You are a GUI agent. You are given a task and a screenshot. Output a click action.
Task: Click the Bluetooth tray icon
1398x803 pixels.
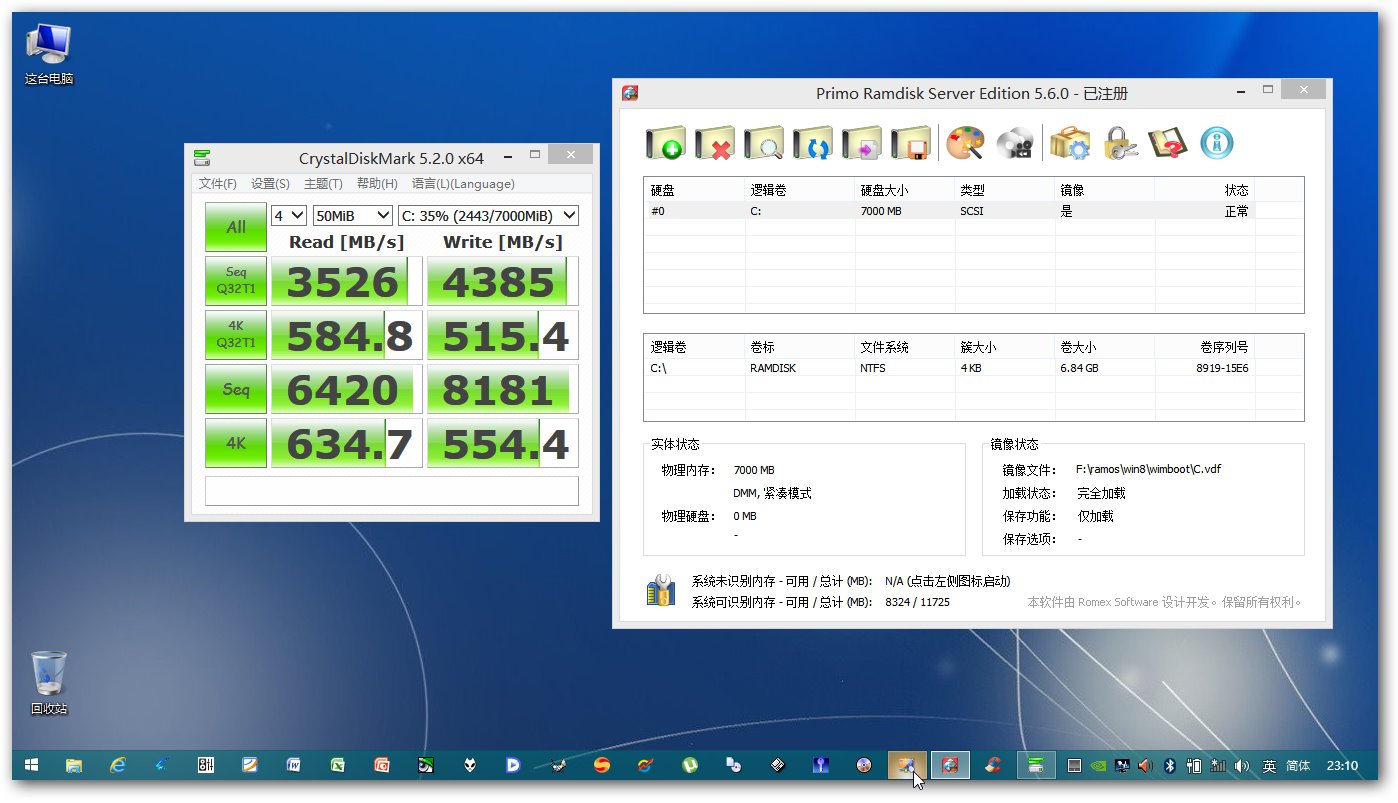tap(1168, 766)
